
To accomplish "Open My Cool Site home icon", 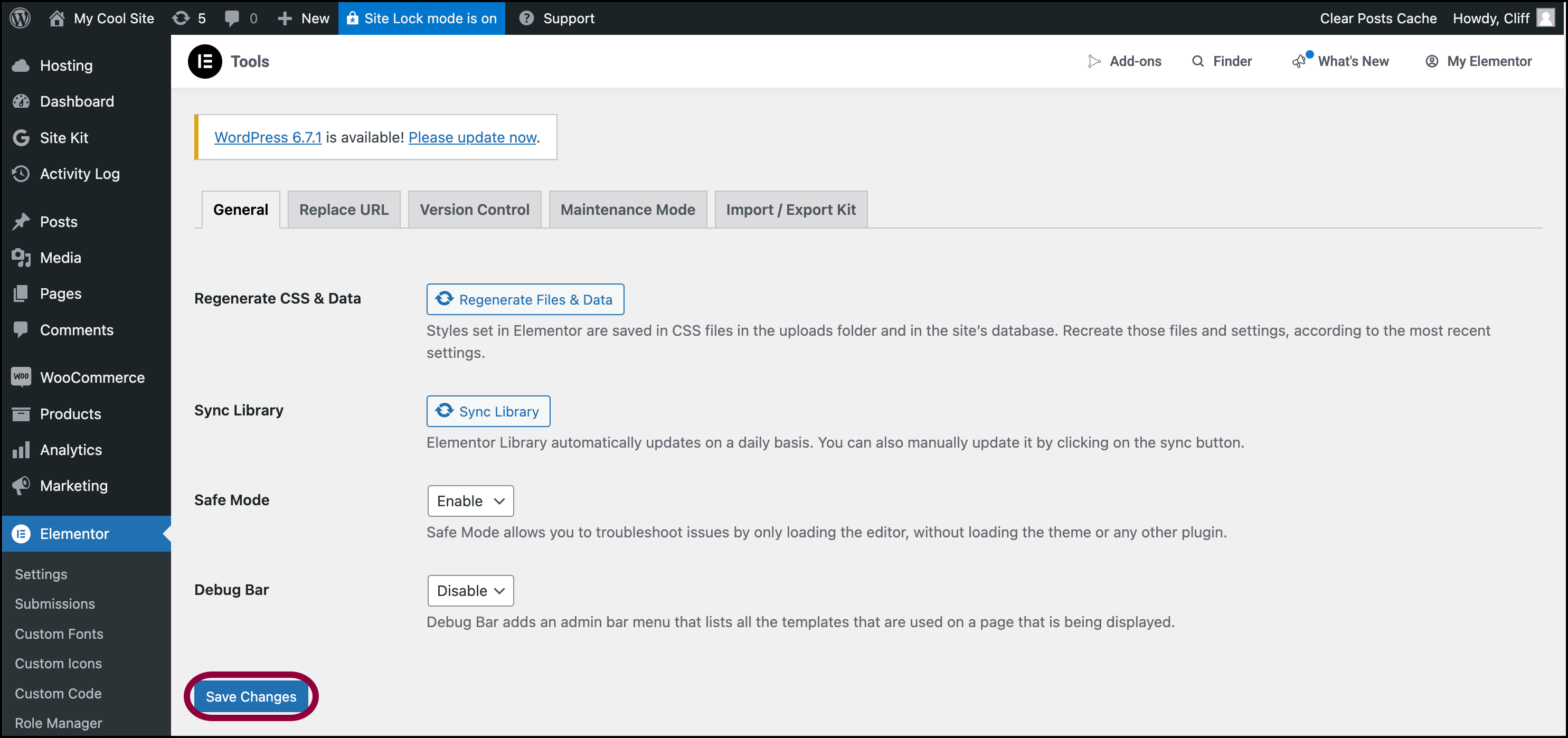I will 56,18.
